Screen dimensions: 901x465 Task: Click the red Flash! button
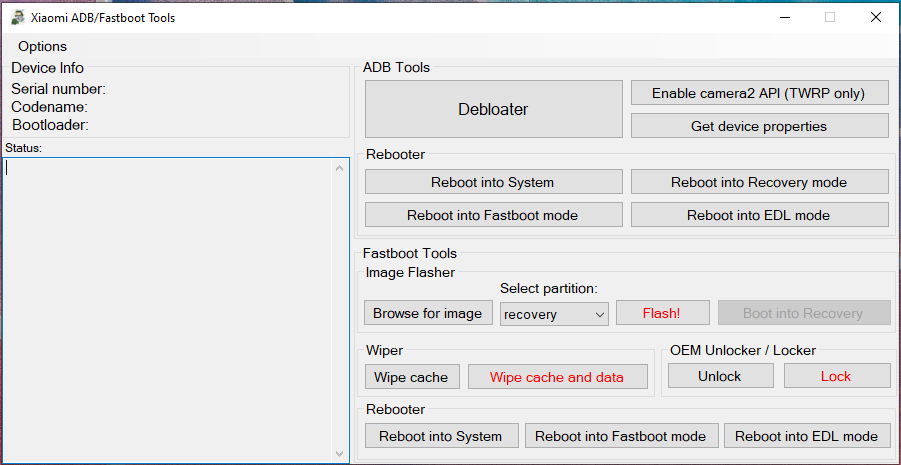point(663,313)
